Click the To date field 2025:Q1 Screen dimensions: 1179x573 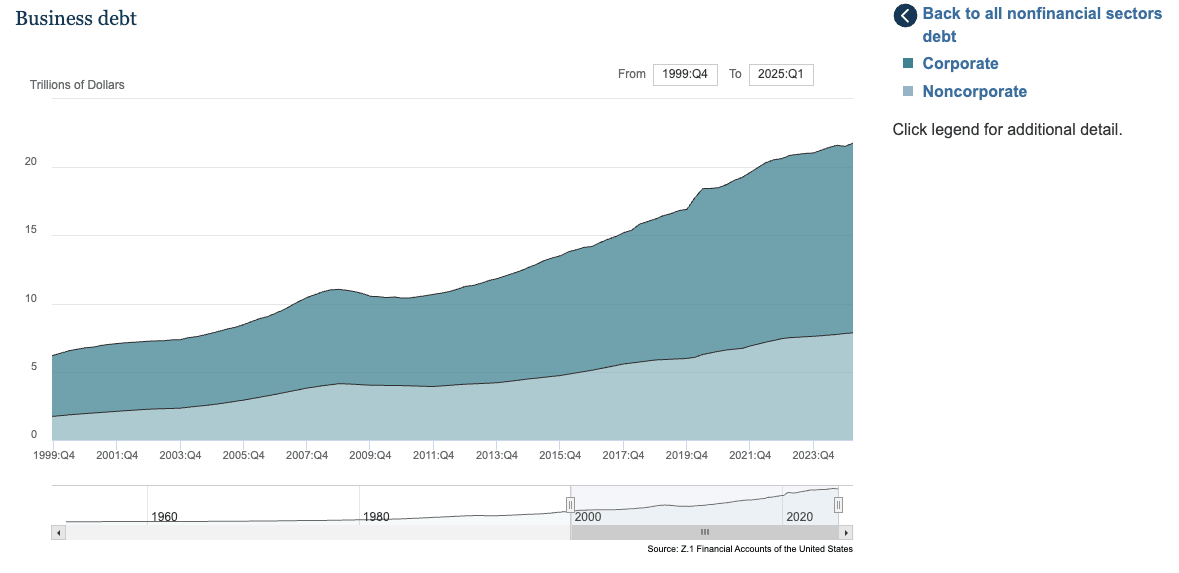tap(780, 75)
